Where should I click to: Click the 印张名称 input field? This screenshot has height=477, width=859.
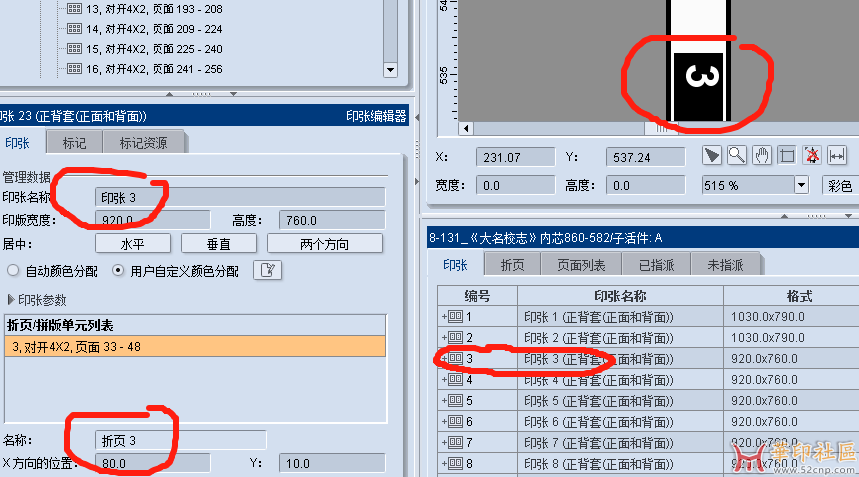[240, 197]
